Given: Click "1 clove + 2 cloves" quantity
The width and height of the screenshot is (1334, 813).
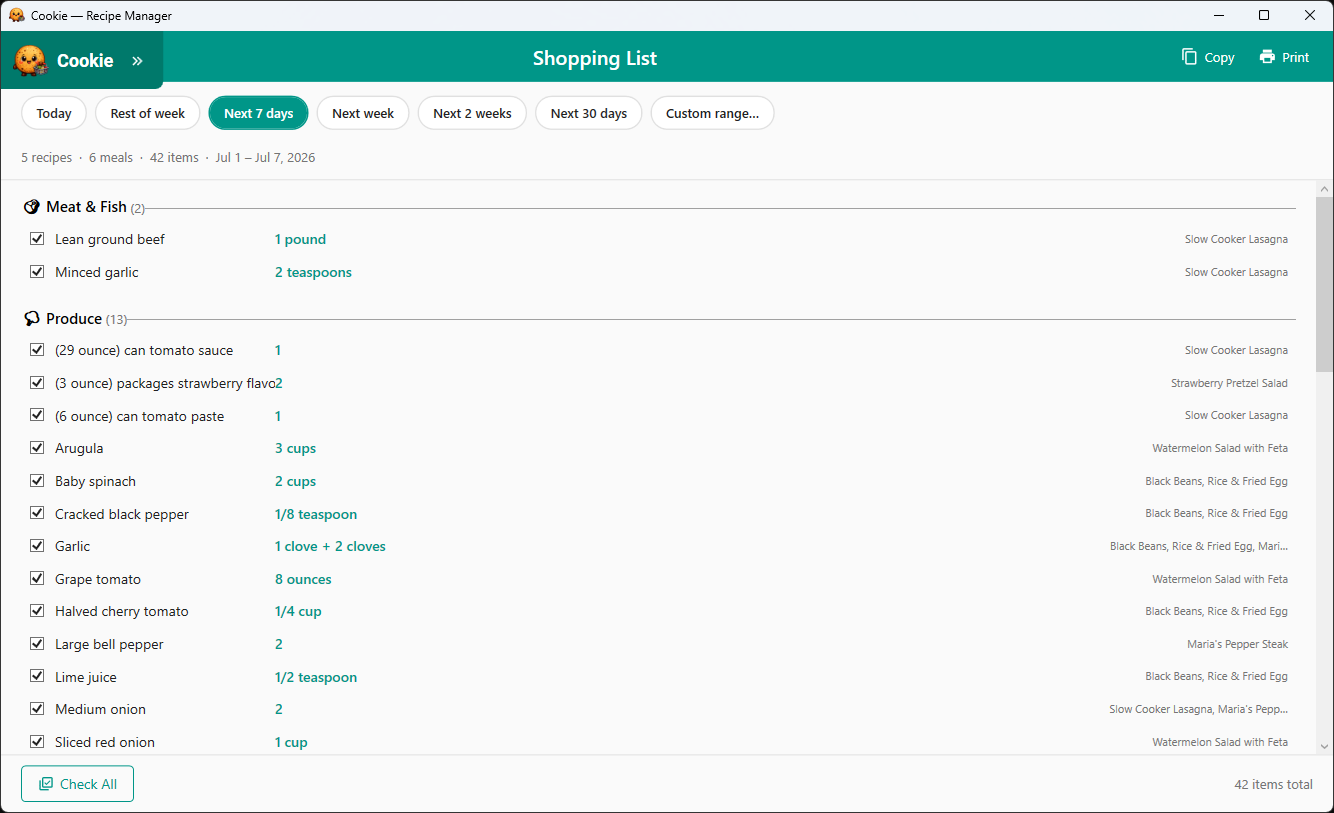Looking at the screenshot, I should 330,547.
